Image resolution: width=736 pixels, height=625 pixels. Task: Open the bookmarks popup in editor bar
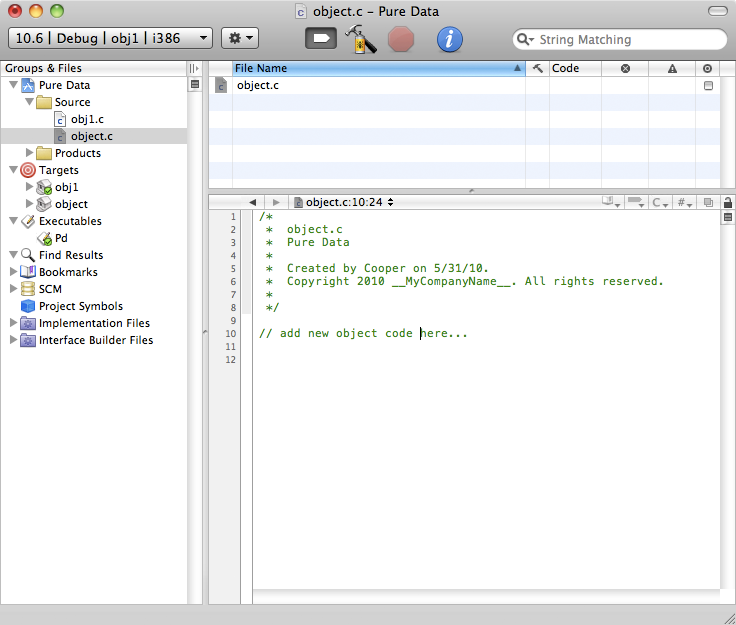tap(611, 202)
